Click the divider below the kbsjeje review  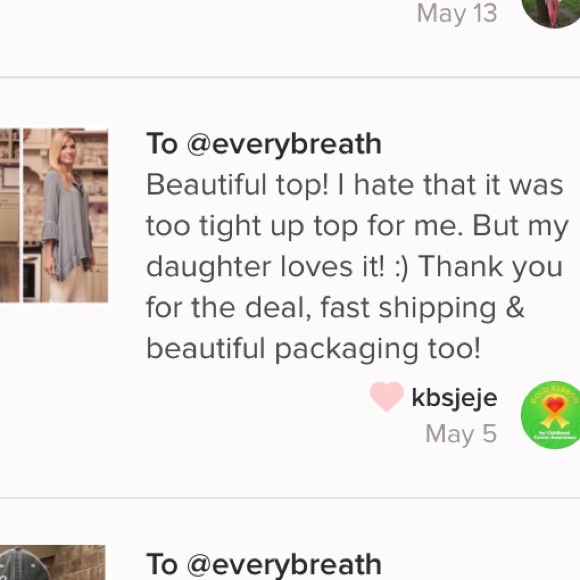pos(290,498)
